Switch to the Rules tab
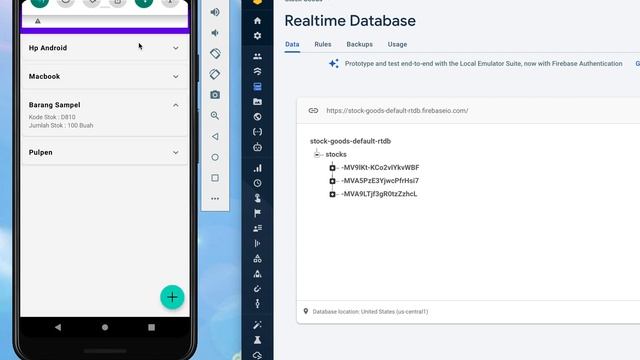This screenshot has width=640, height=360. (x=323, y=44)
